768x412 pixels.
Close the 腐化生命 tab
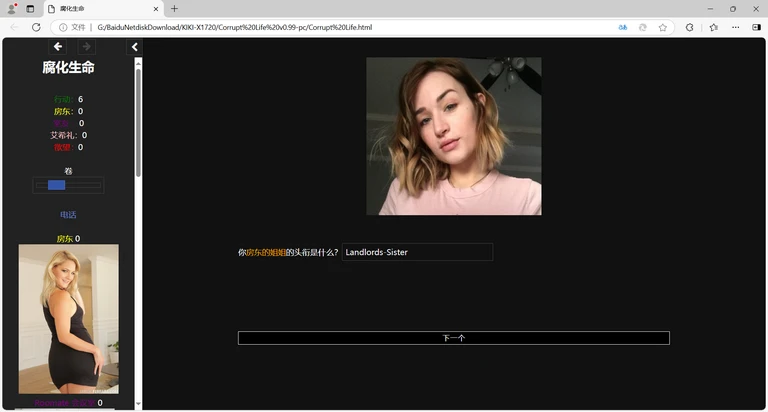click(x=153, y=8)
